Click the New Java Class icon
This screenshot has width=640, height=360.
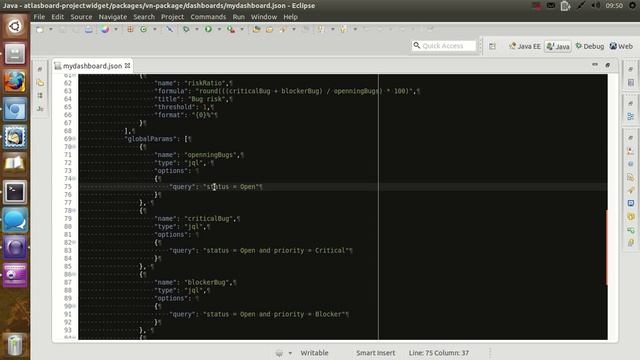pos(143,29)
